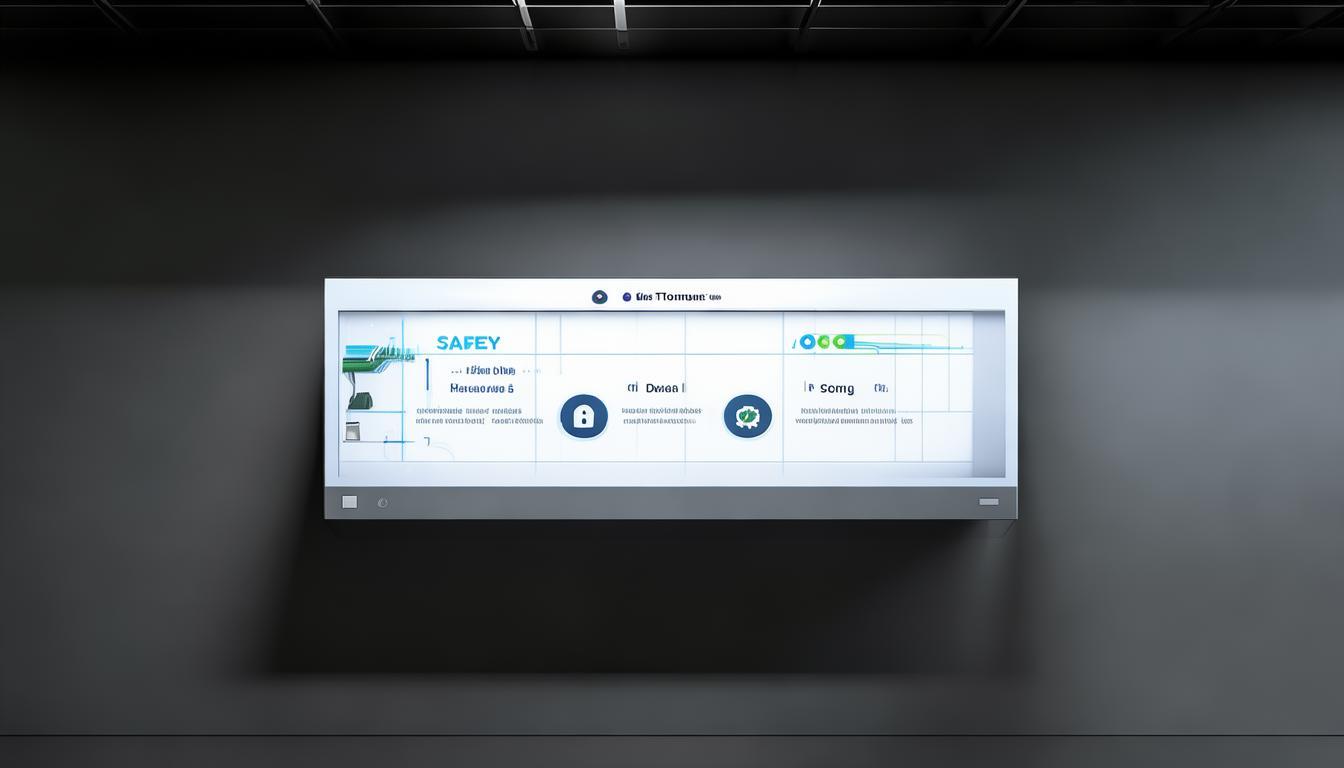Click the green gear circle icon
The width and height of the screenshot is (1344, 768).
747,416
